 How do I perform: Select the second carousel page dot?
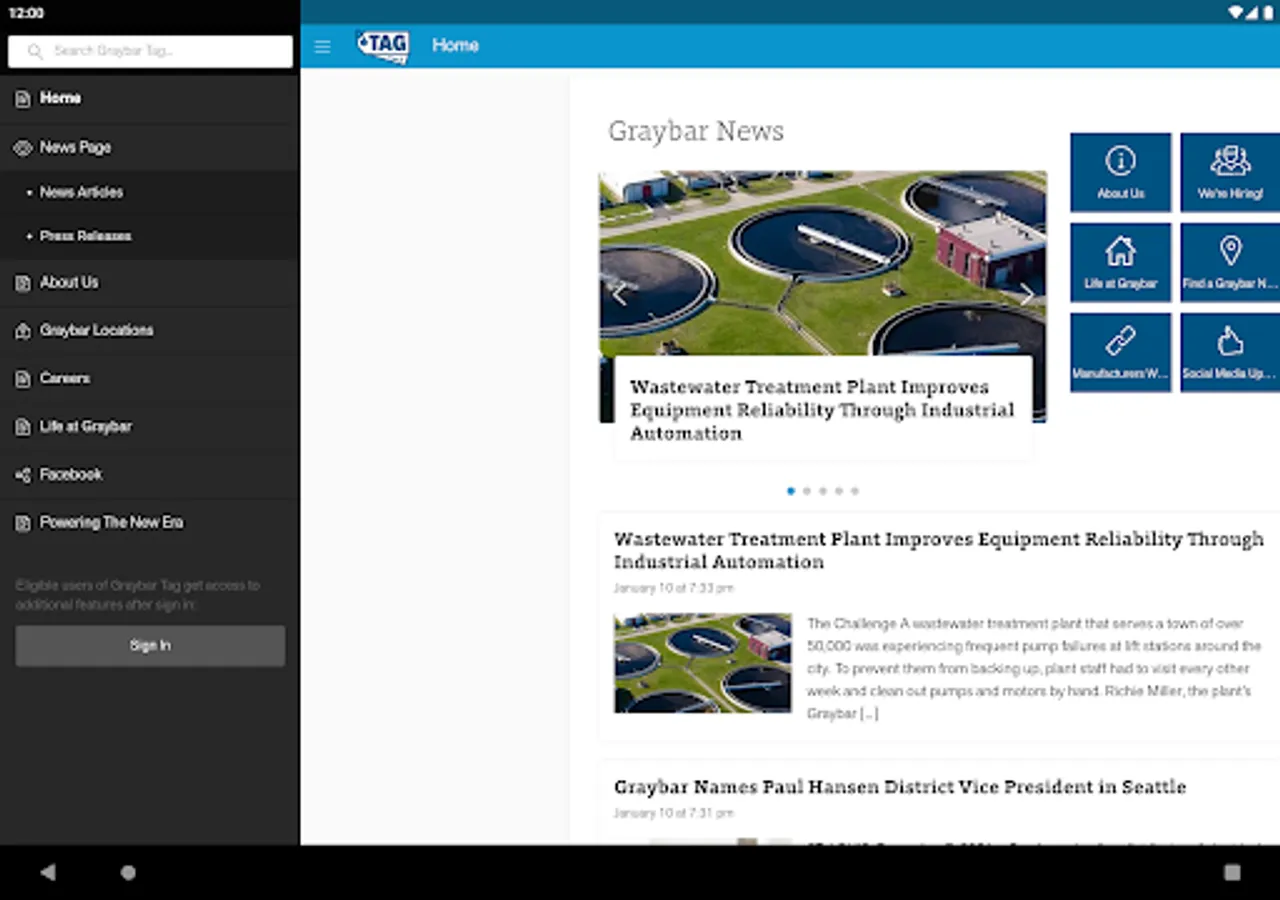[807, 491]
